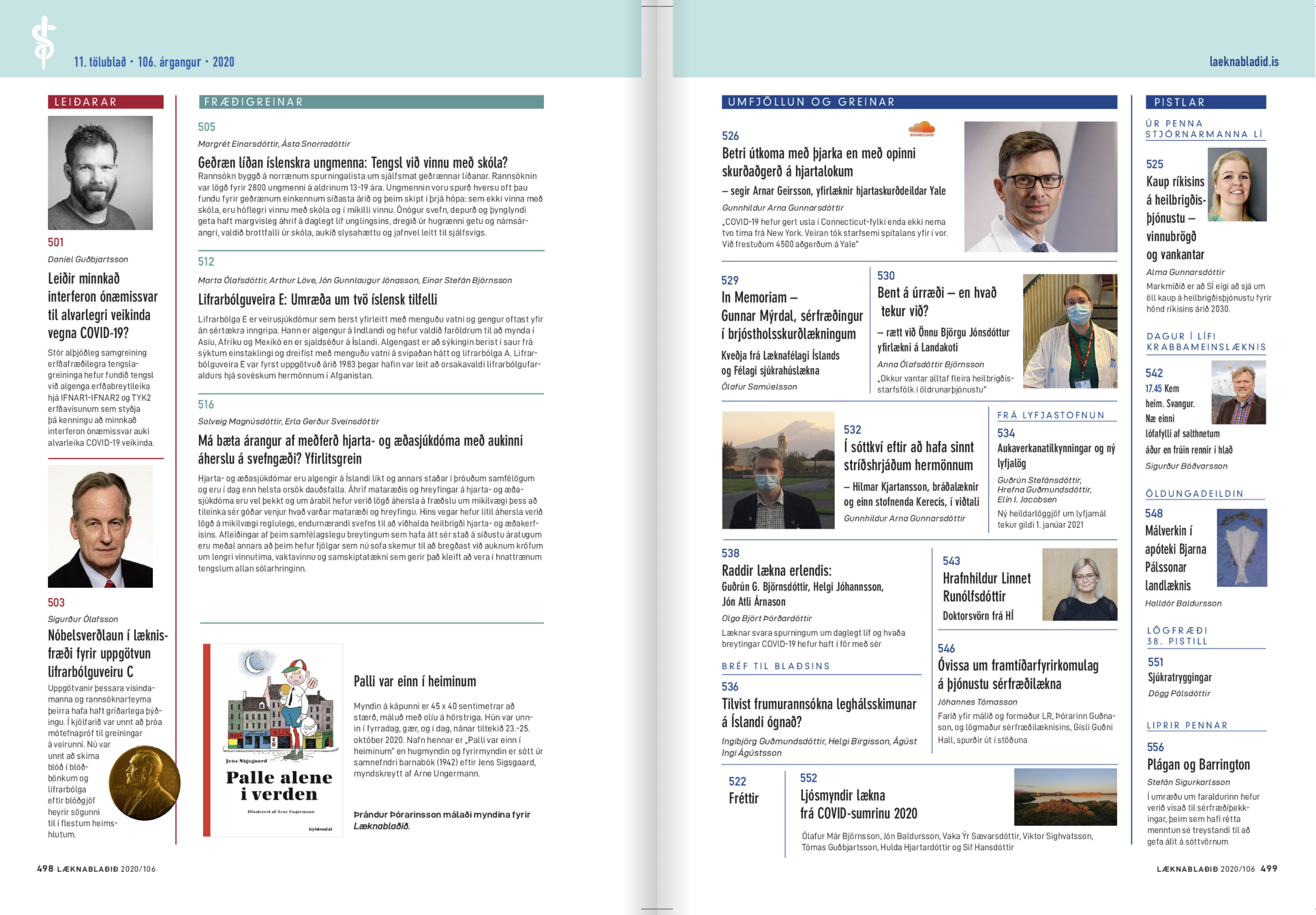Click the PISTLAR section header
The height and width of the screenshot is (915, 1316).
pyautogui.click(x=1205, y=102)
